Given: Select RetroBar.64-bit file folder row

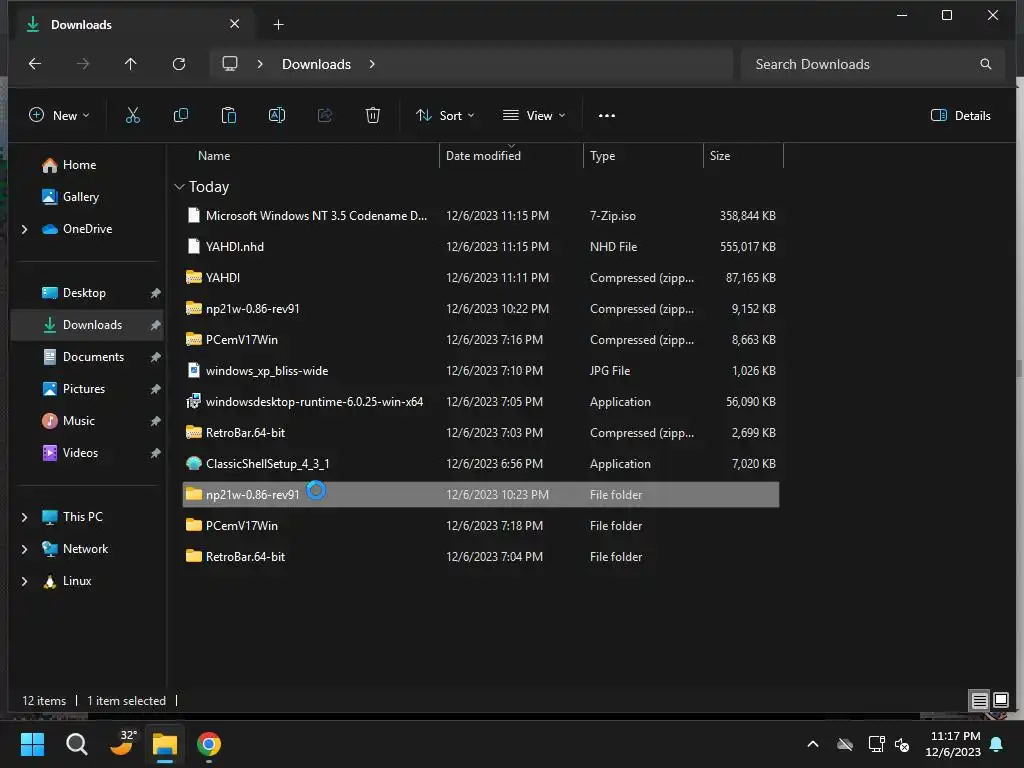Looking at the screenshot, I should coord(481,557).
